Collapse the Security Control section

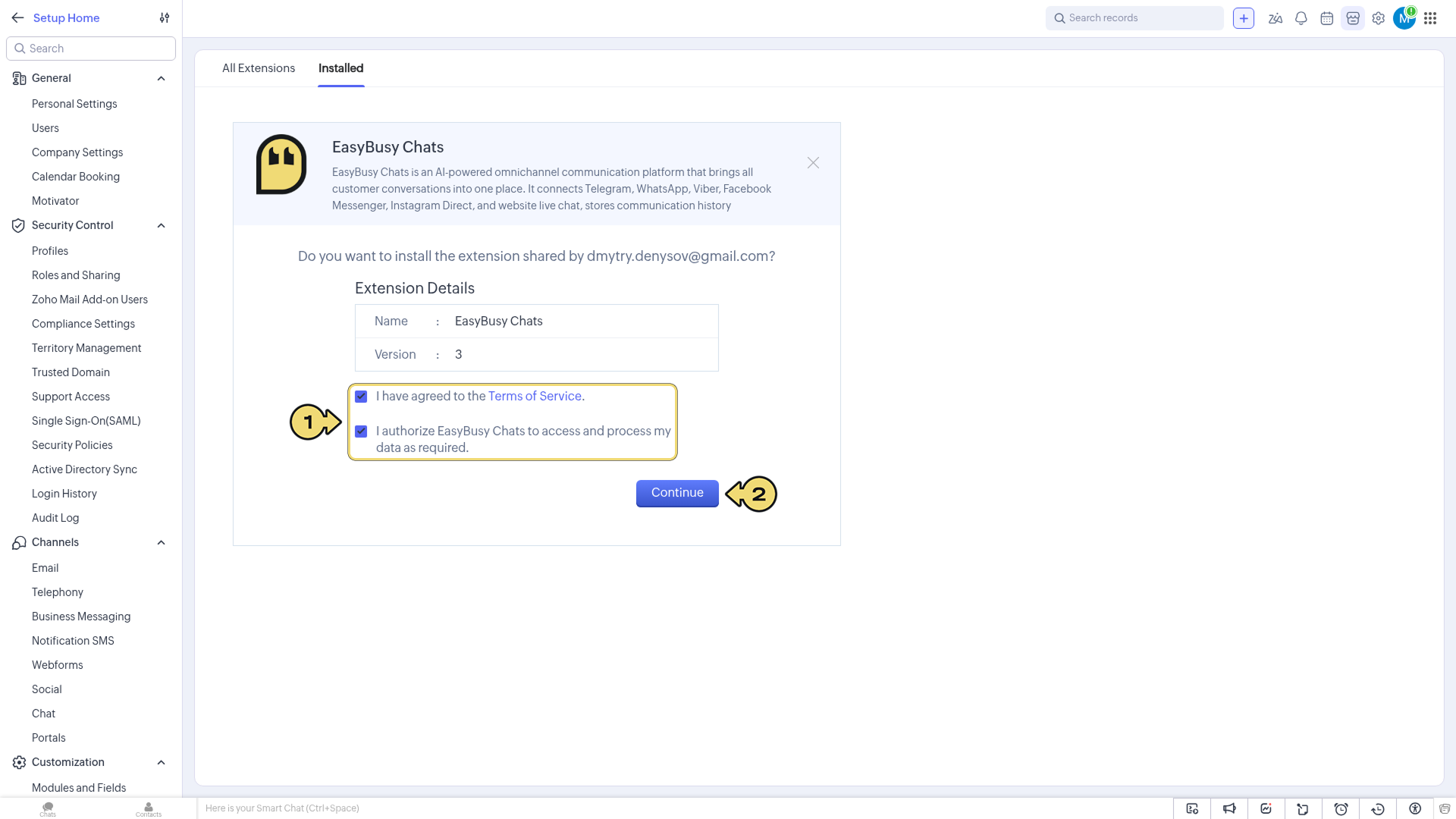161,226
